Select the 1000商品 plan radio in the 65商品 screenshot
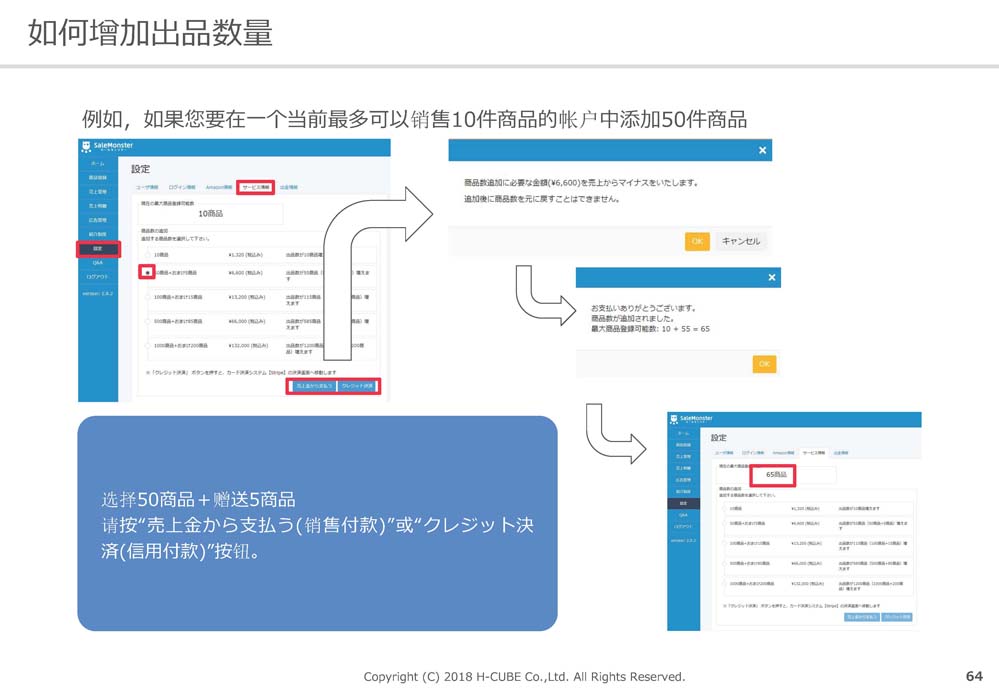999x692 pixels. (x=724, y=584)
